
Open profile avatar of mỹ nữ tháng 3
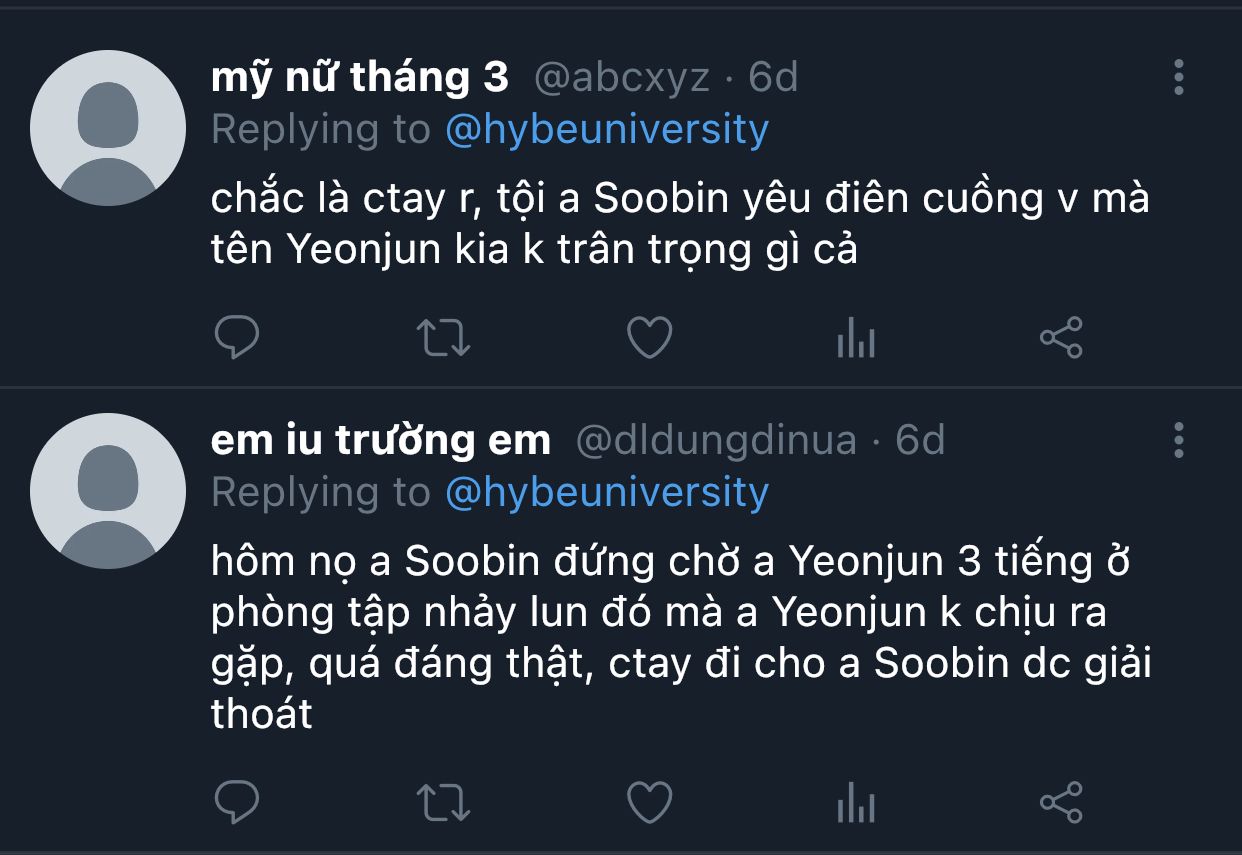tap(108, 128)
